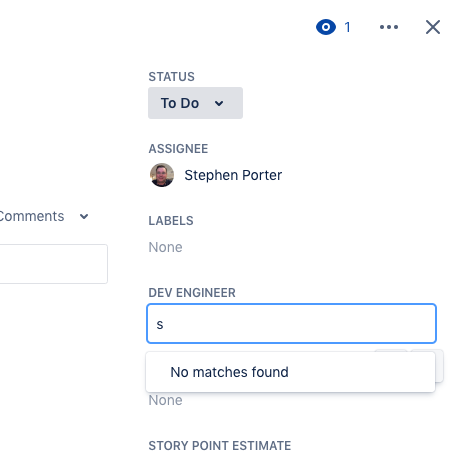Click the Status field heading
Viewport: 465px width, 457px height.
coord(171,77)
